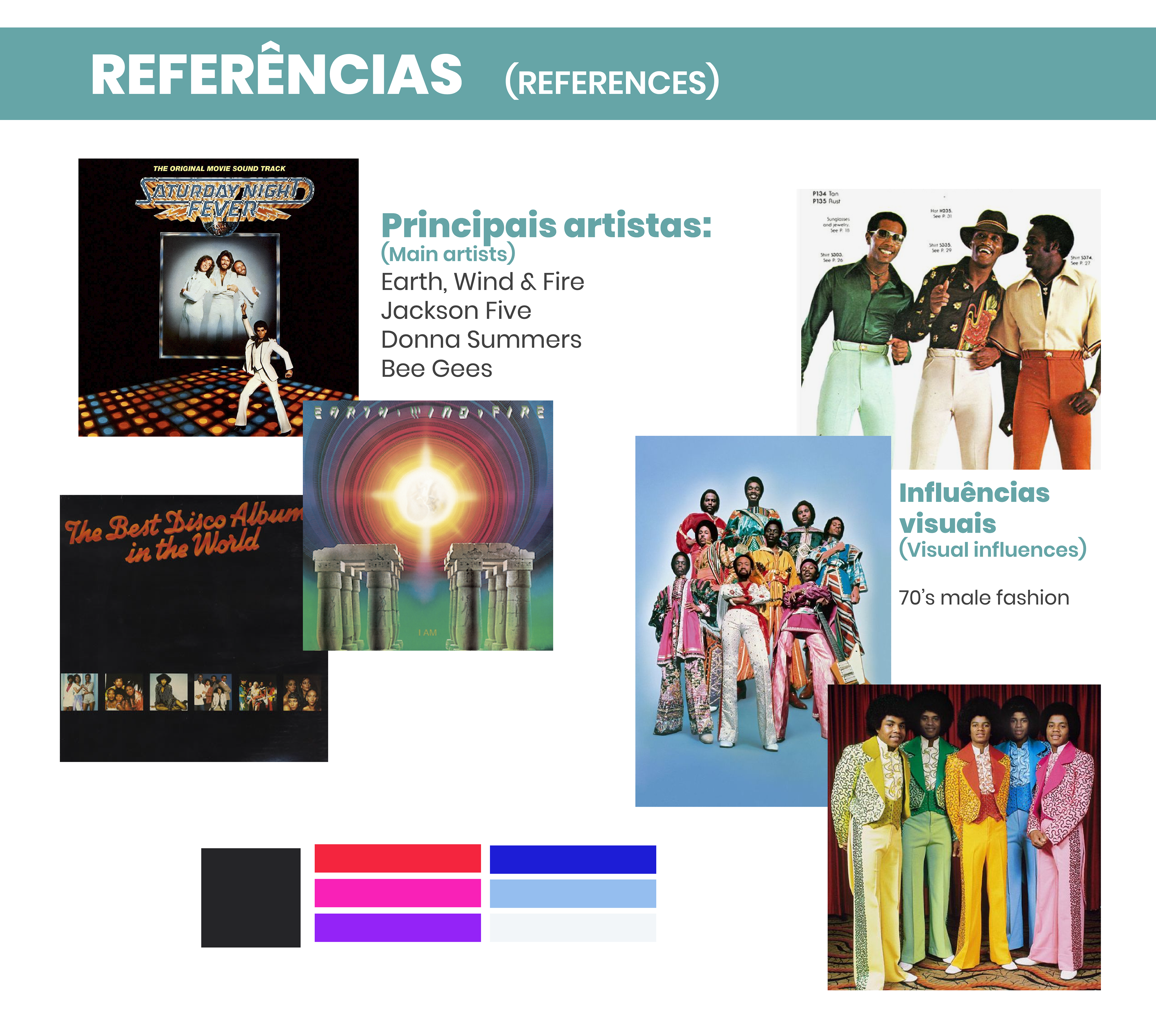Screen dimensions: 1156x1036
Task: Click the Donna Summers list entry
Action: (x=481, y=340)
